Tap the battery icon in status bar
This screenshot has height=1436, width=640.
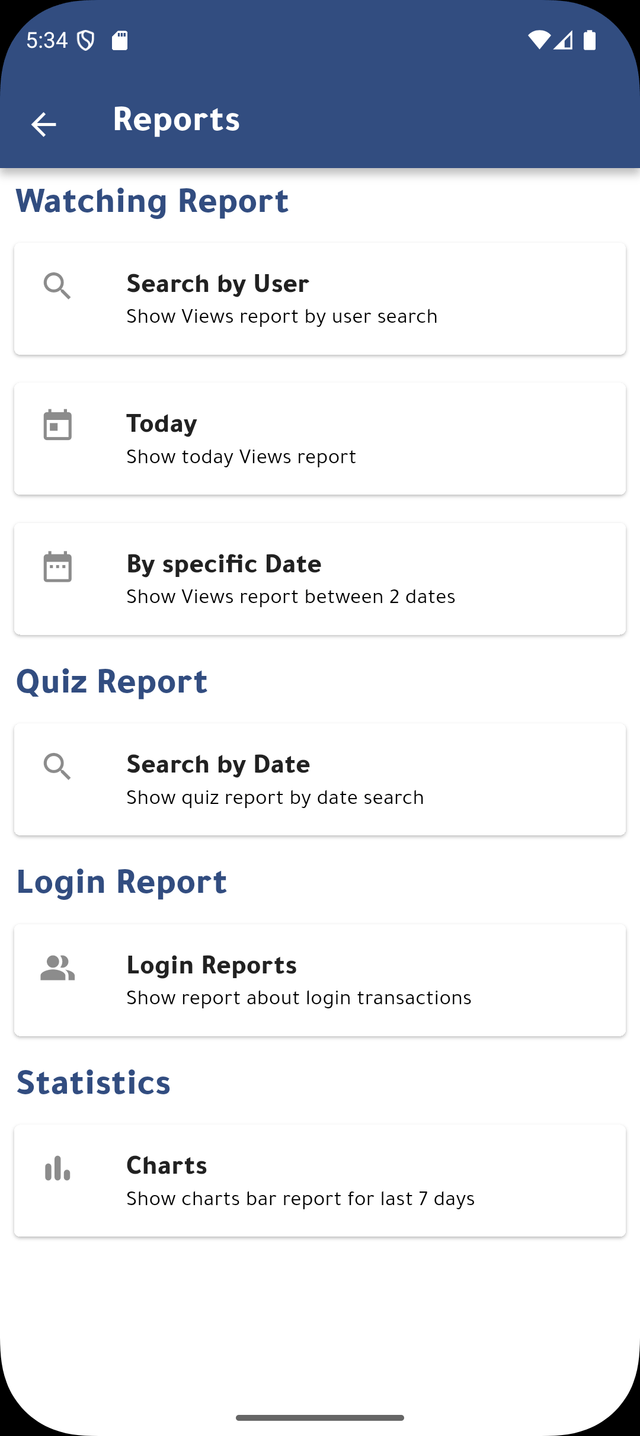590,41
